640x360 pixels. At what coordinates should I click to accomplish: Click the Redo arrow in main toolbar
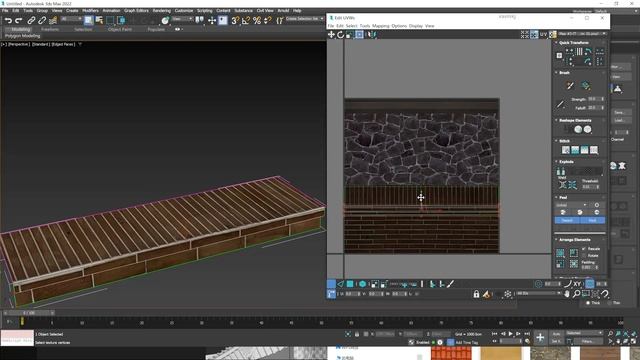[18, 20]
